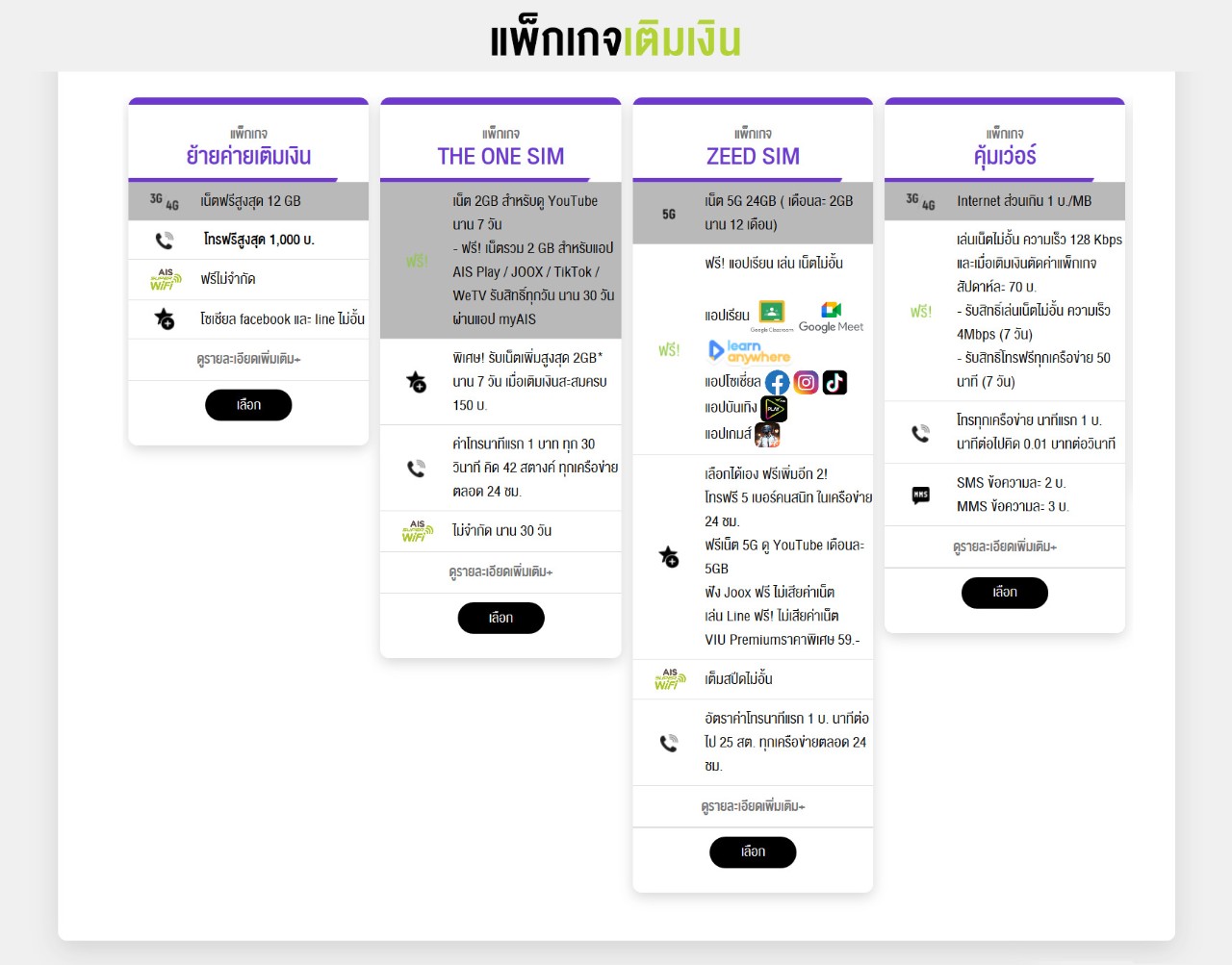Click 3G 4G icon in ย้ายค่ายเติมเงิน card
1232x965 pixels.
pos(165,201)
